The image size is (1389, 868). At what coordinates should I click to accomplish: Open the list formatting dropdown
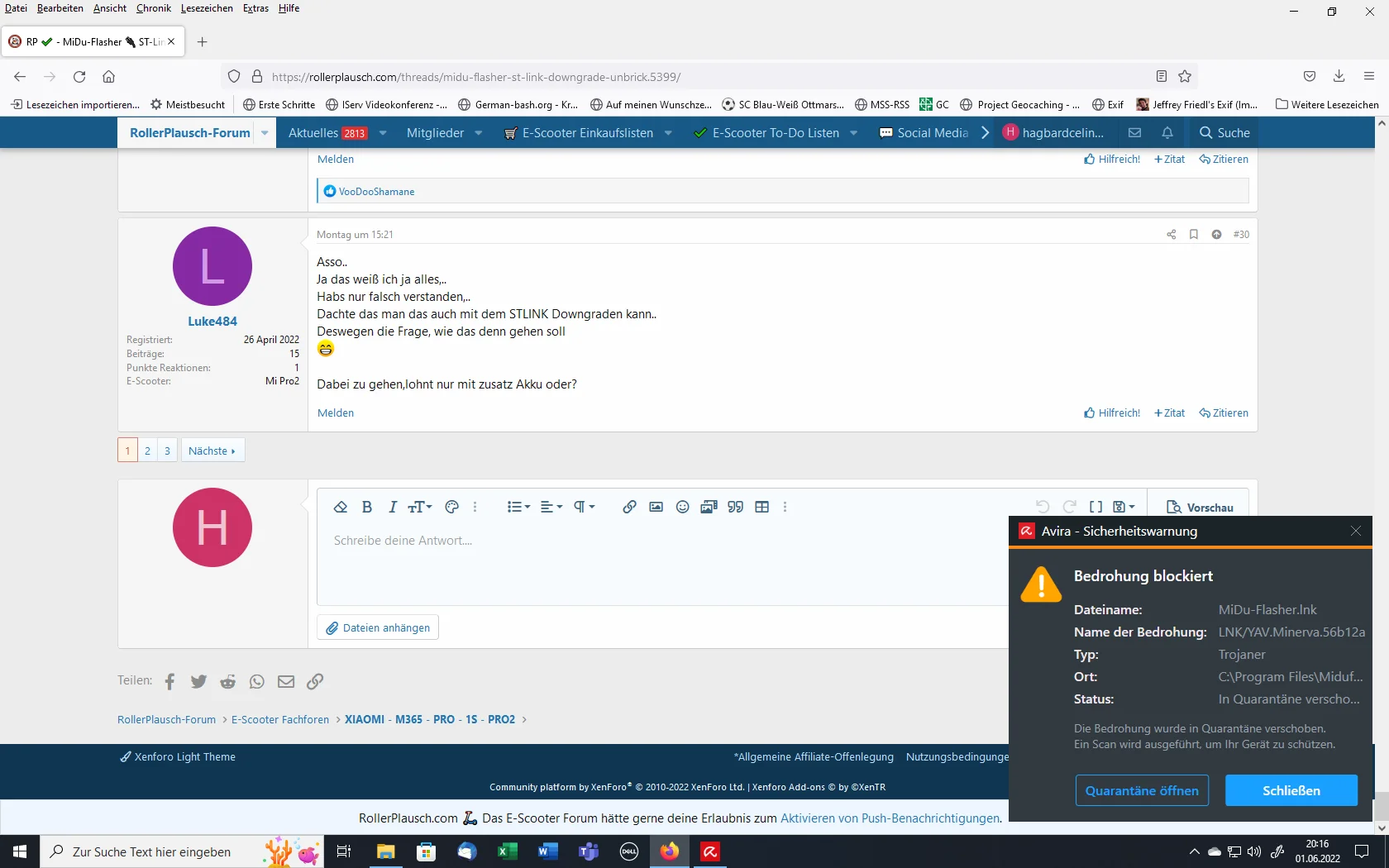(518, 507)
